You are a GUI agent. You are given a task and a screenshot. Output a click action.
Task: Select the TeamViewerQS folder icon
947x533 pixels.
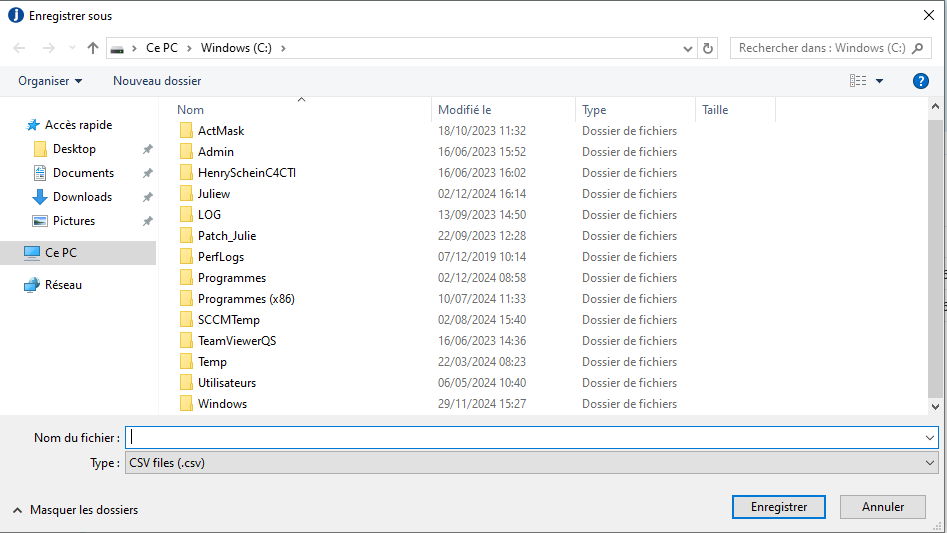[186, 341]
